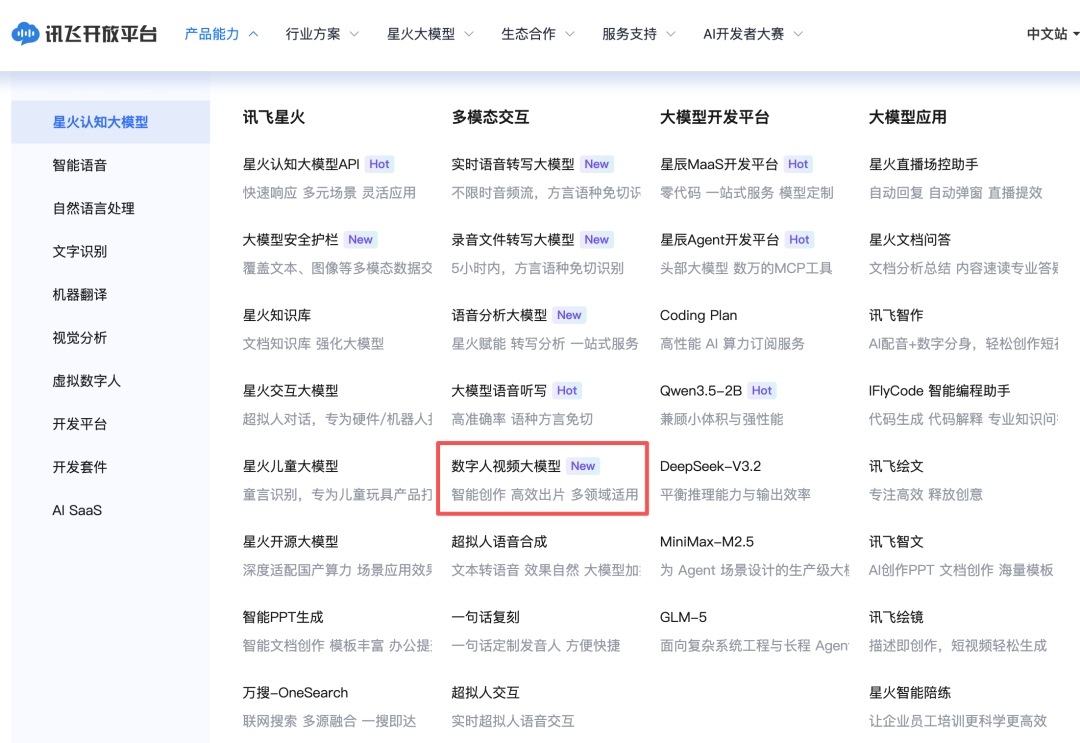The image size is (1080, 743).
Task: Select 虚拟数字人 in the sidebar
Action: [x=87, y=381]
